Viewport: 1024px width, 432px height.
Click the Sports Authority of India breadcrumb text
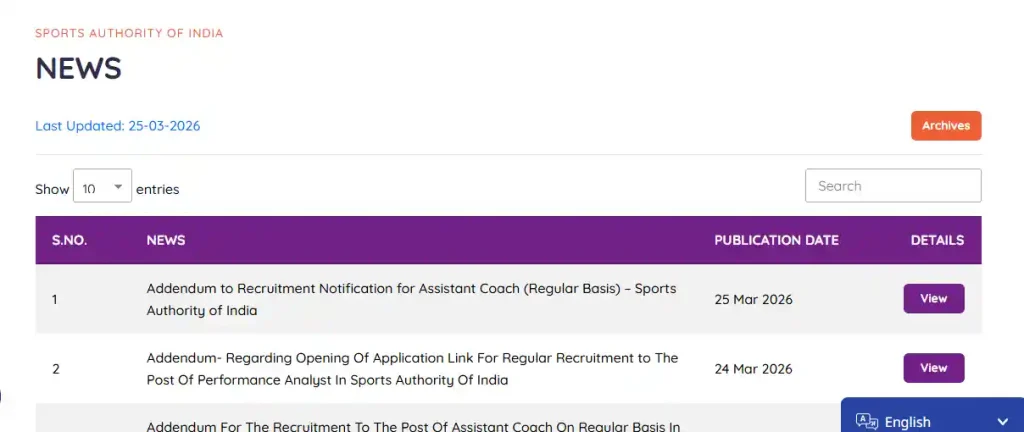(x=129, y=33)
